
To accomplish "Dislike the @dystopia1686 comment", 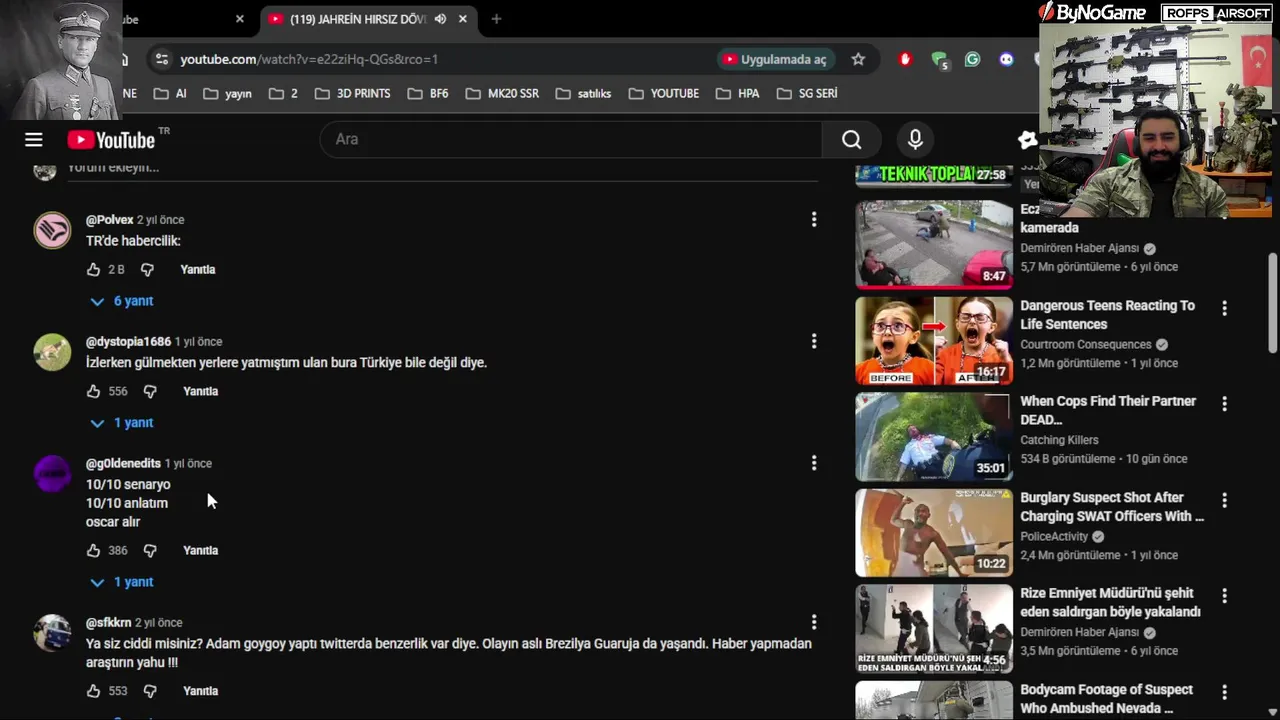I will (x=150, y=392).
